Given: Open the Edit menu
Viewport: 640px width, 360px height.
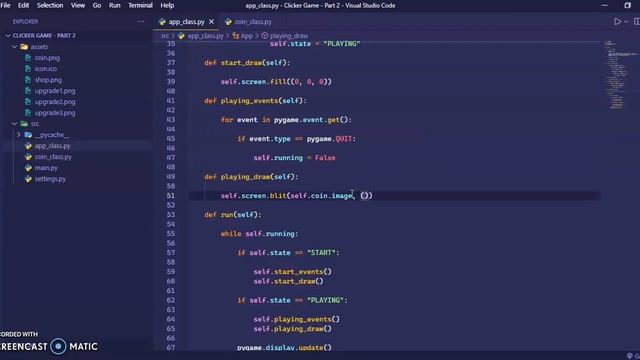Looking at the screenshot, I should [23, 5].
